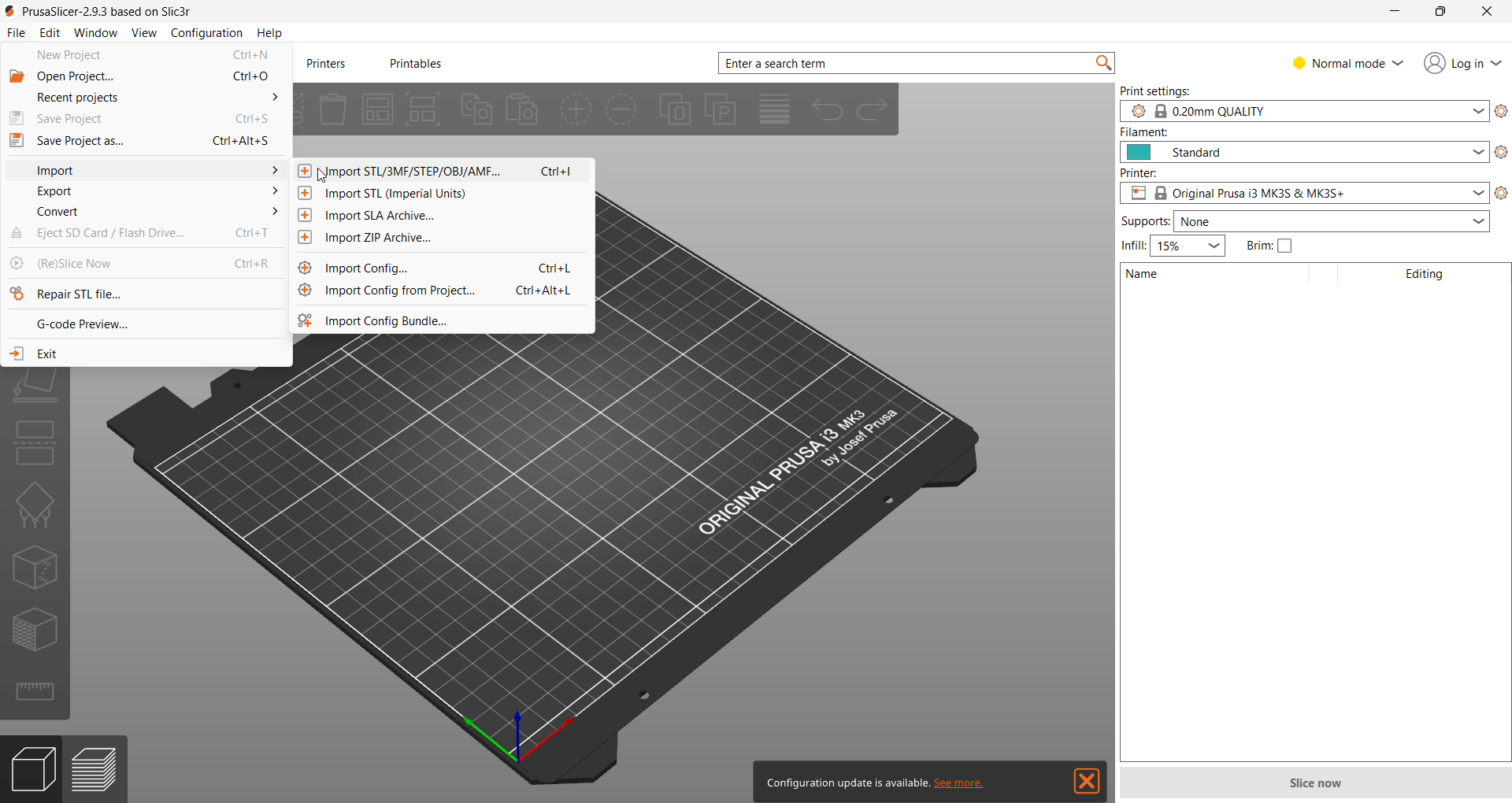Select the Seam painting cube tool

pyautogui.click(x=35, y=568)
